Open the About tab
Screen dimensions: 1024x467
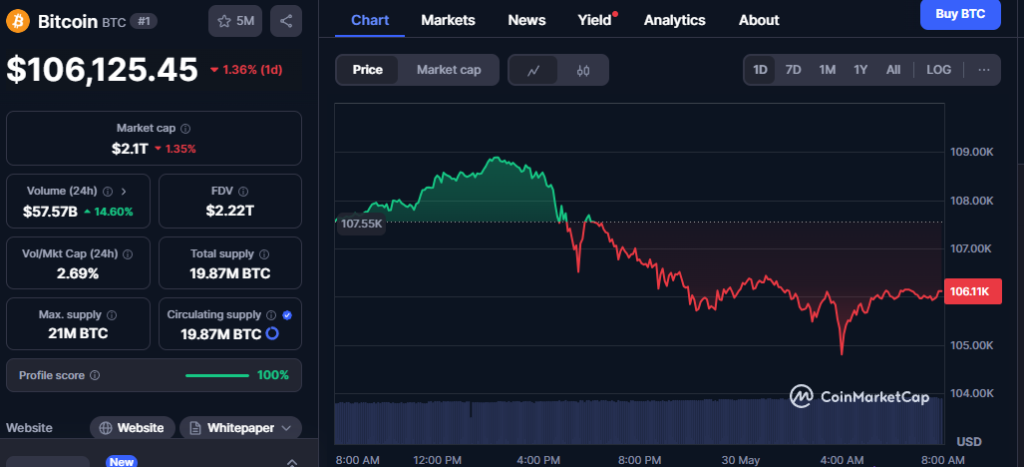pyautogui.click(x=759, y=20)
